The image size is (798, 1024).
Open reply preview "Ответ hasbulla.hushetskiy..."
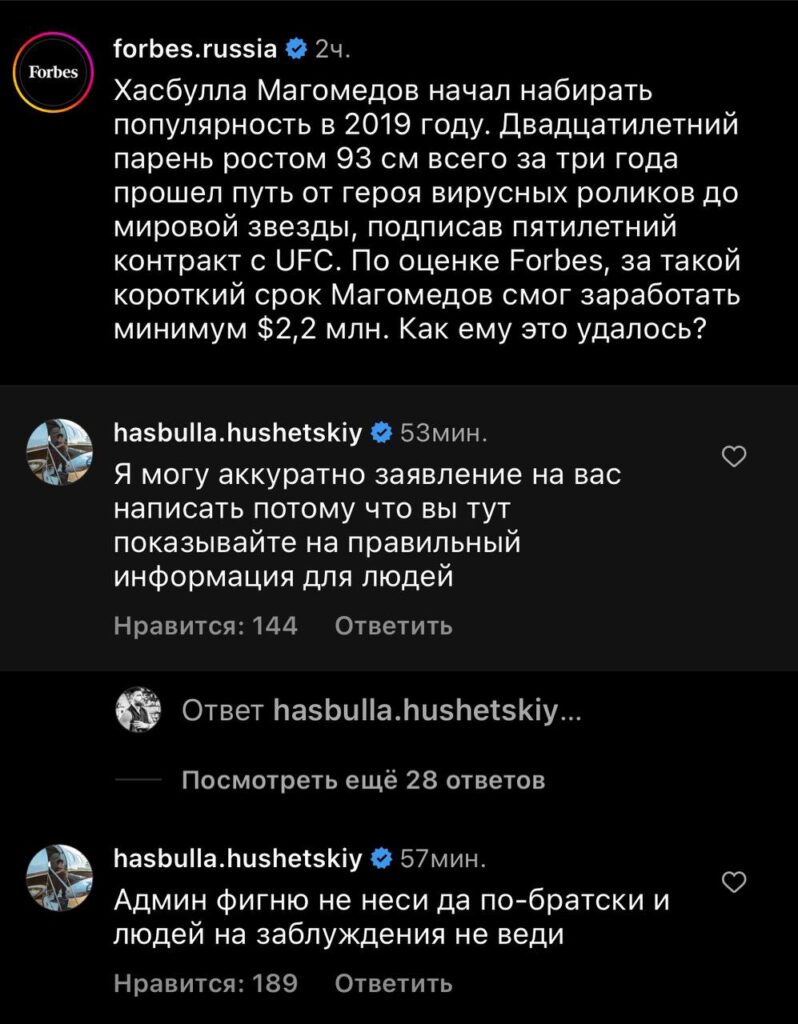coord(381,711)
